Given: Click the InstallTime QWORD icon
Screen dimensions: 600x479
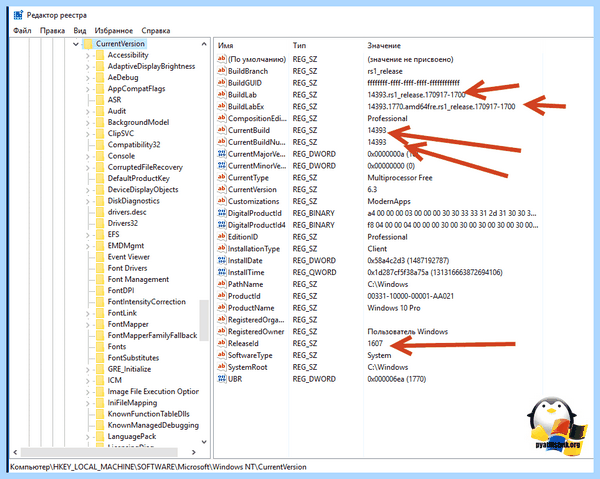Looking at the screenshot, I should point(222,272).
